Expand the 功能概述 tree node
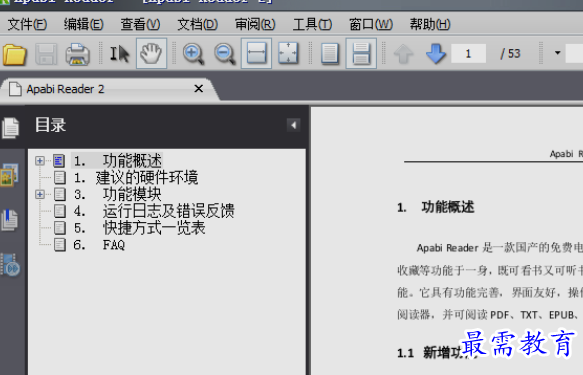The width and height of the screenshot is (583, 375). tap(40, 161)
